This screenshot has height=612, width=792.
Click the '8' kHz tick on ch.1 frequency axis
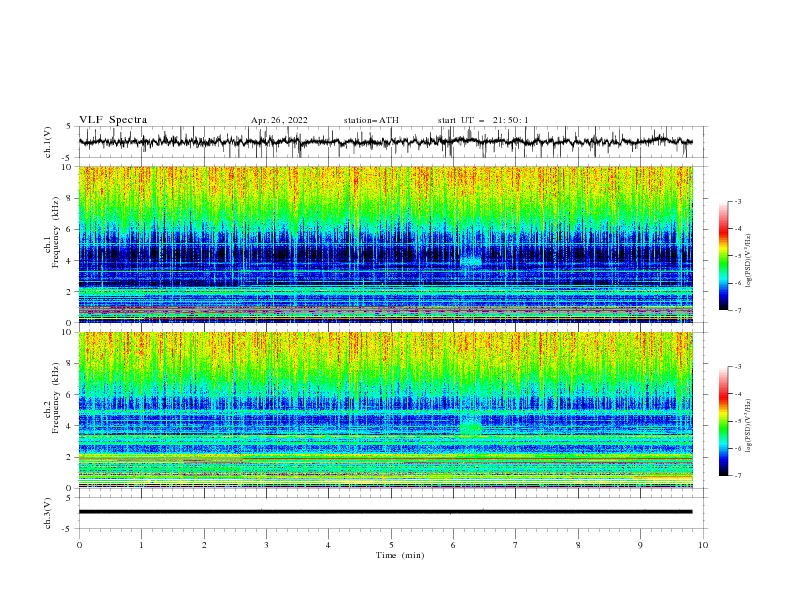[70, 198]
